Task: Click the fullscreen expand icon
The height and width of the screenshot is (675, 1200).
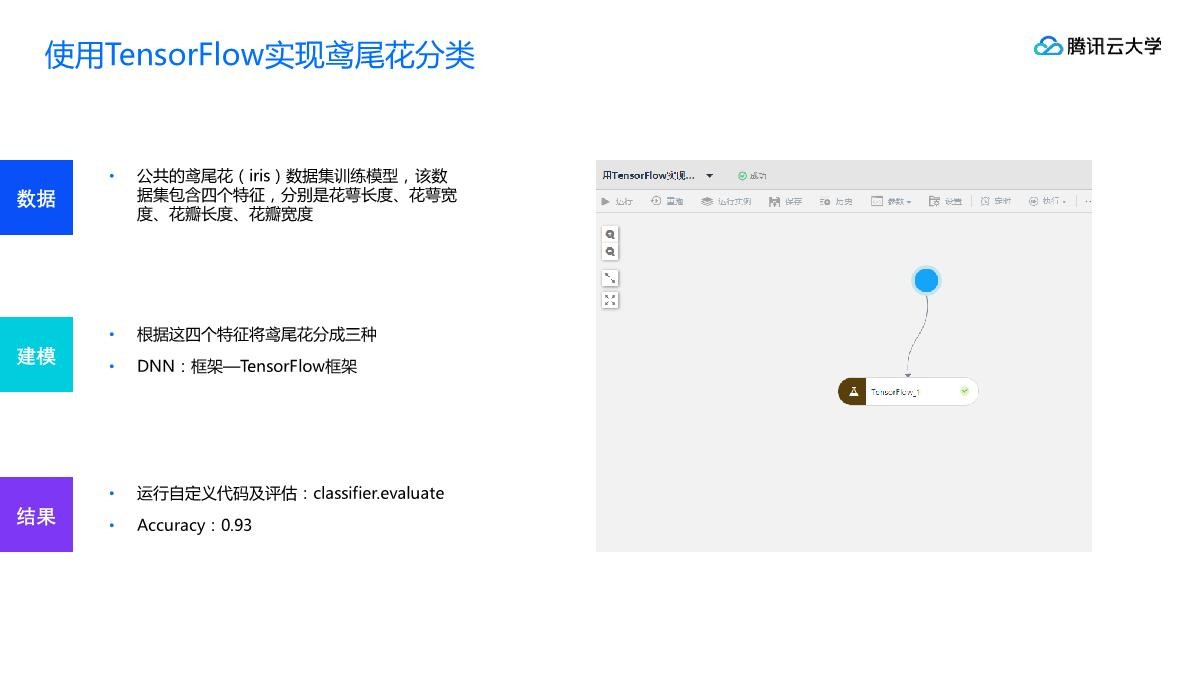Action: coord(610,300)
